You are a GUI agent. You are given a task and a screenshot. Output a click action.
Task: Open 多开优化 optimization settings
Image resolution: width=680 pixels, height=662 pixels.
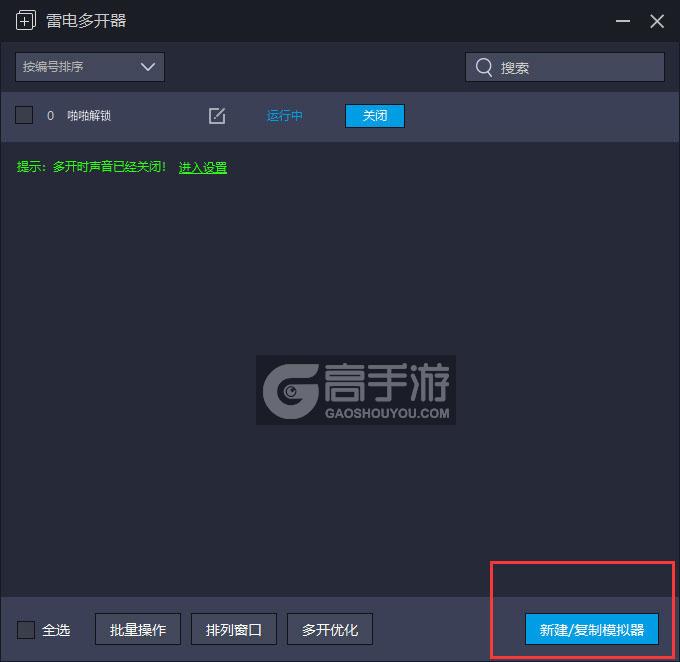[x=330, y=629]
